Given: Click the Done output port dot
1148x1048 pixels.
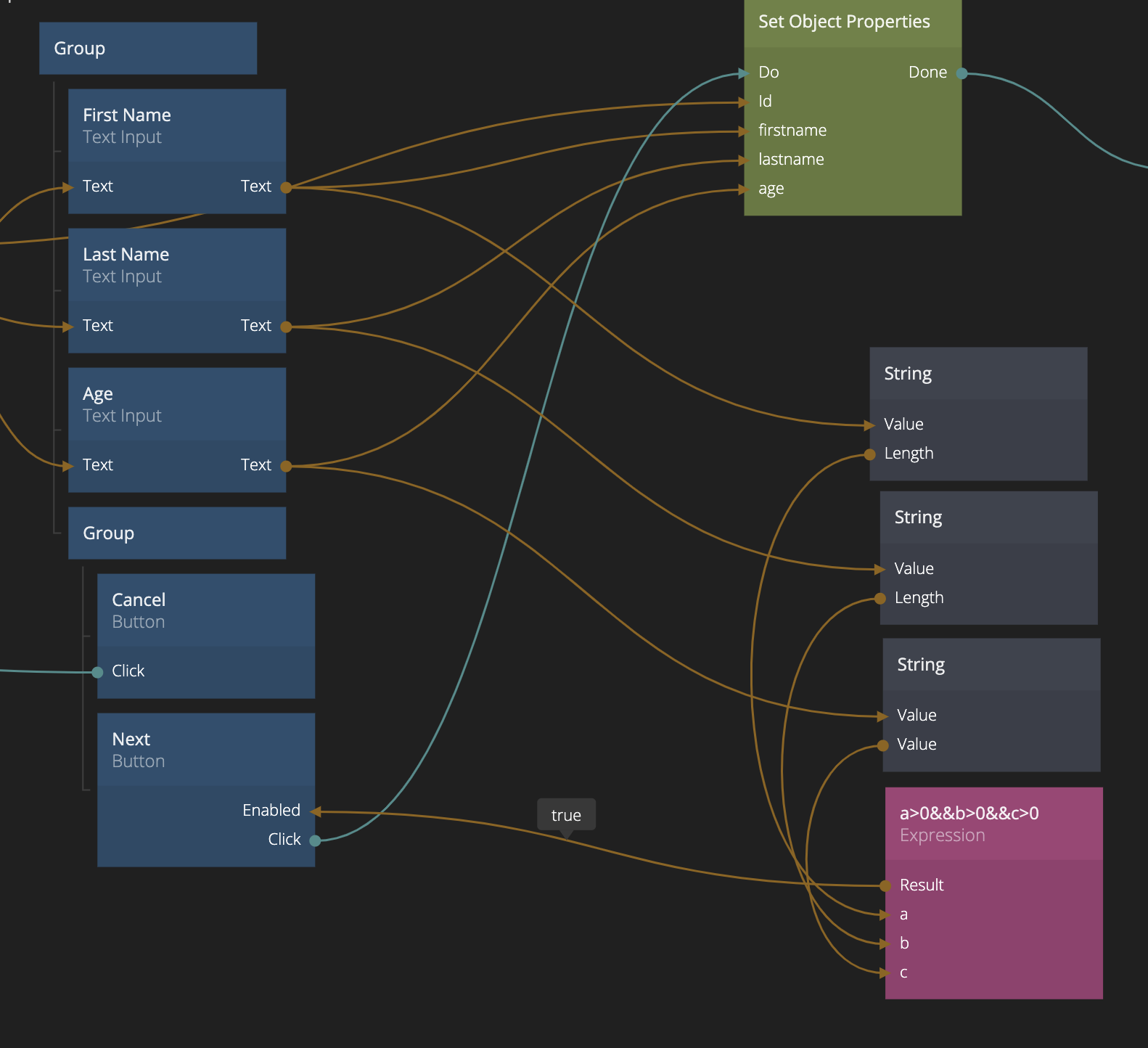Looking at the screenshot, I should click(962, 73).
